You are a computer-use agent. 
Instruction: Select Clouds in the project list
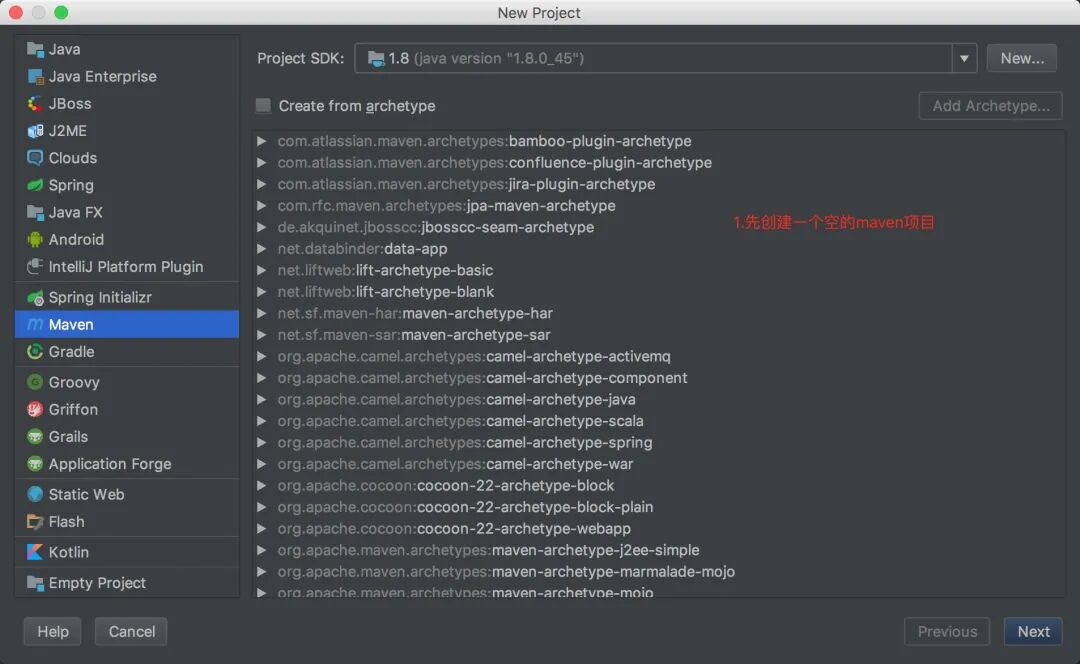point(69,158)
